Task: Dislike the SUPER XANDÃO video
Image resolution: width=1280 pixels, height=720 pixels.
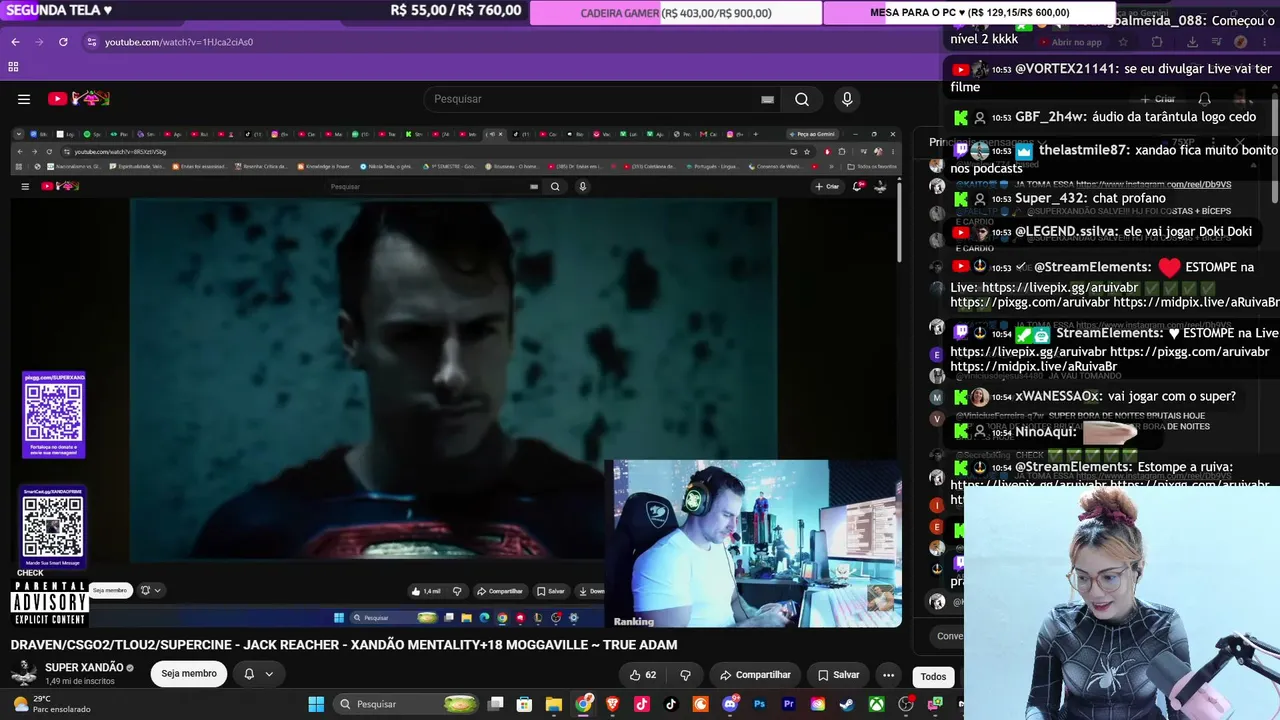Action: click(685, 675)
